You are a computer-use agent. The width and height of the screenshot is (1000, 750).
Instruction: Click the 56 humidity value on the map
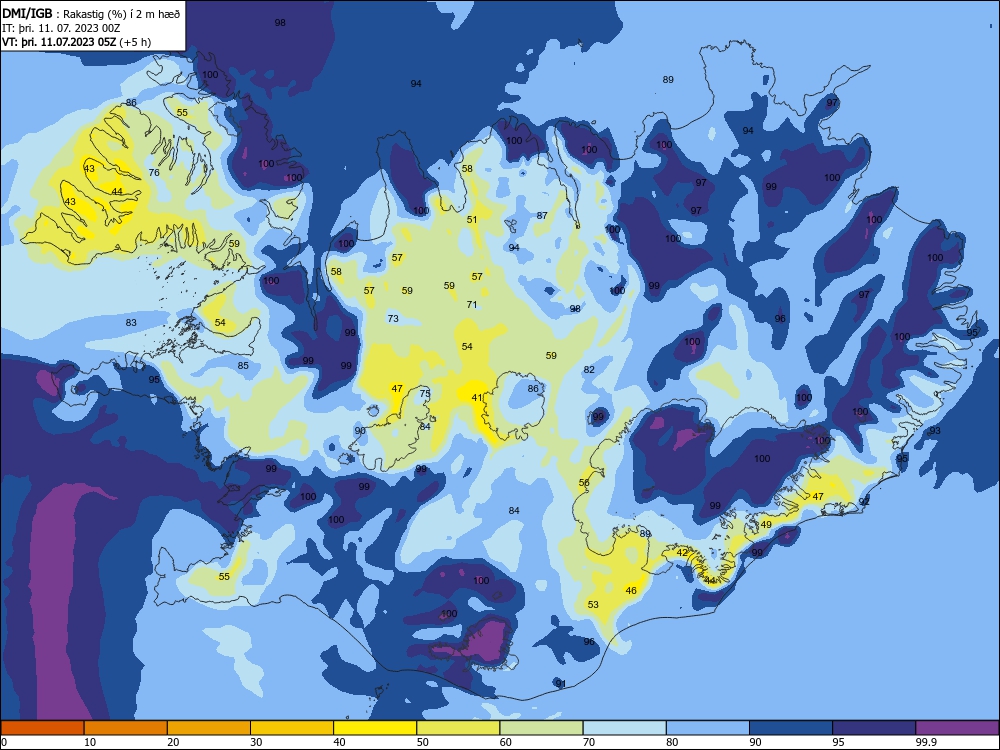584,483
